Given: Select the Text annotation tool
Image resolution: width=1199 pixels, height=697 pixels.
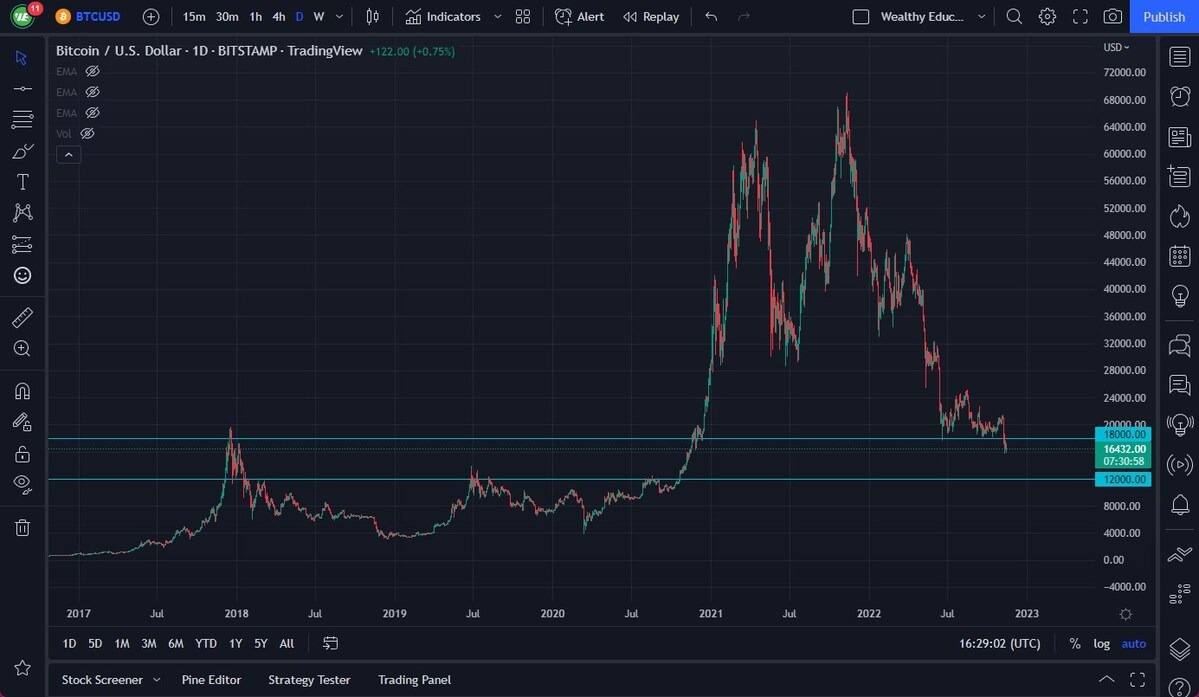Looking at the screenshot, I should 22,181.
